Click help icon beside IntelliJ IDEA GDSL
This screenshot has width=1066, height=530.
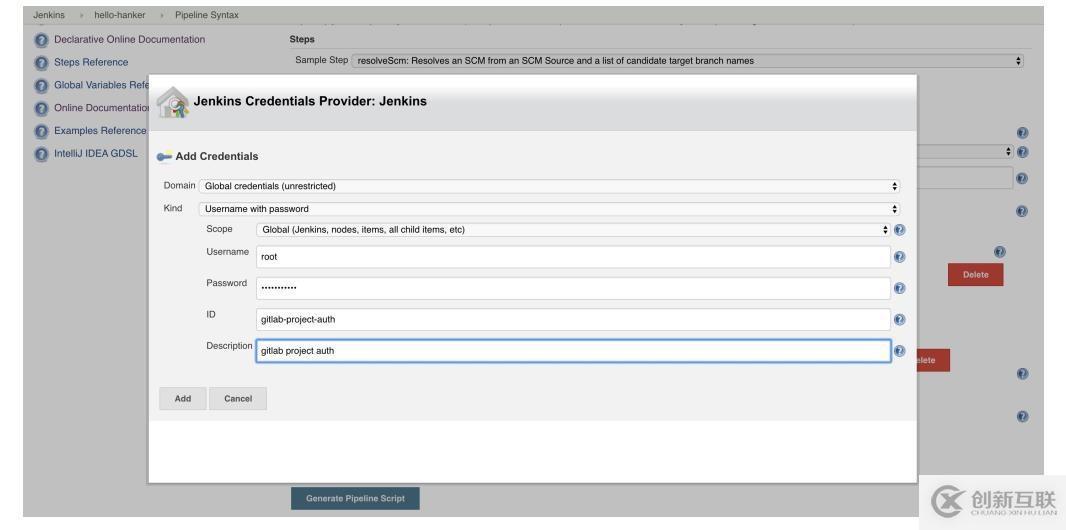(41, 154)
